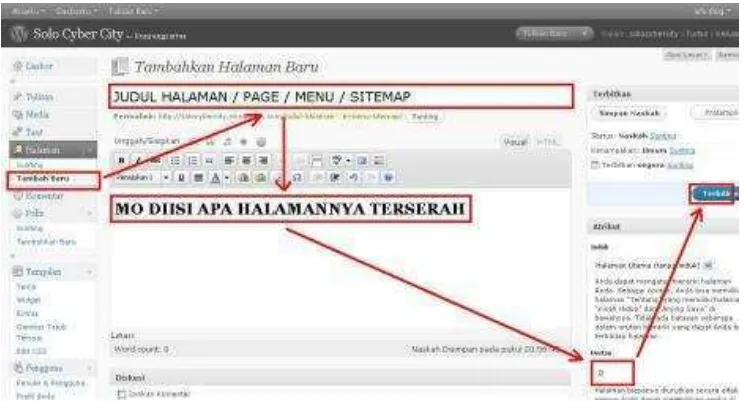The width and height of the screenshot is (744, 408).
Task: Open the Tulisan Baru header button
Action: [546, 34]
